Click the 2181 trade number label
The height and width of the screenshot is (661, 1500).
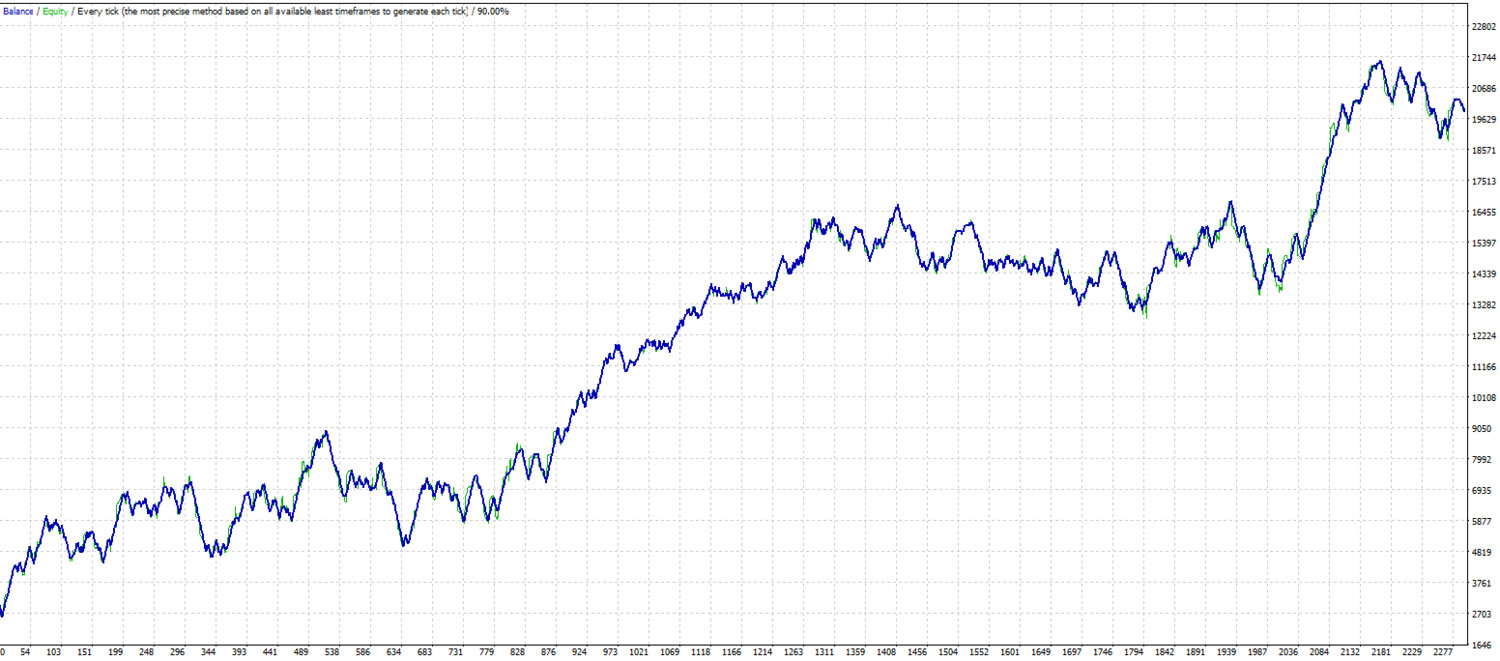[x=1381, y=652]
